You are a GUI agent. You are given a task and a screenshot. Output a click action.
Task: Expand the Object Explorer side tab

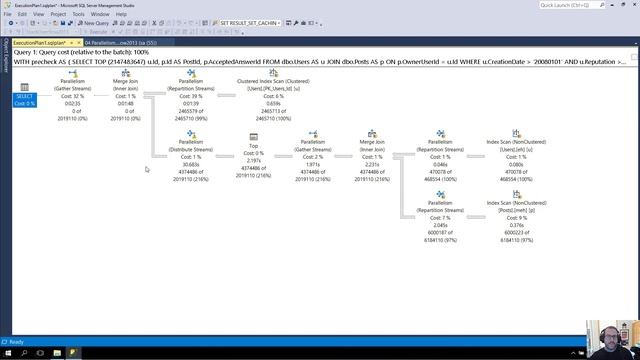(x=6, y=56)
